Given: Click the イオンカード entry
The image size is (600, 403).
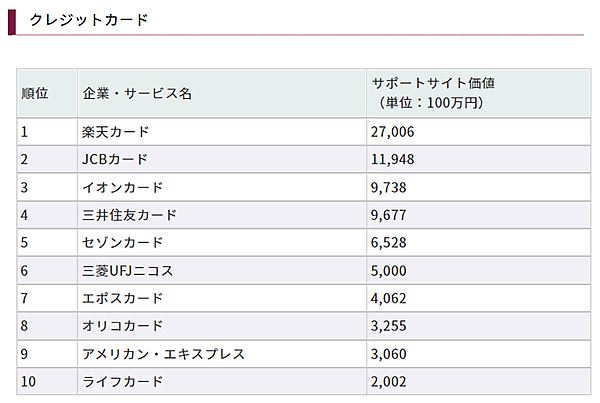Looking at the screenshot, I should [x=122, y=187].
